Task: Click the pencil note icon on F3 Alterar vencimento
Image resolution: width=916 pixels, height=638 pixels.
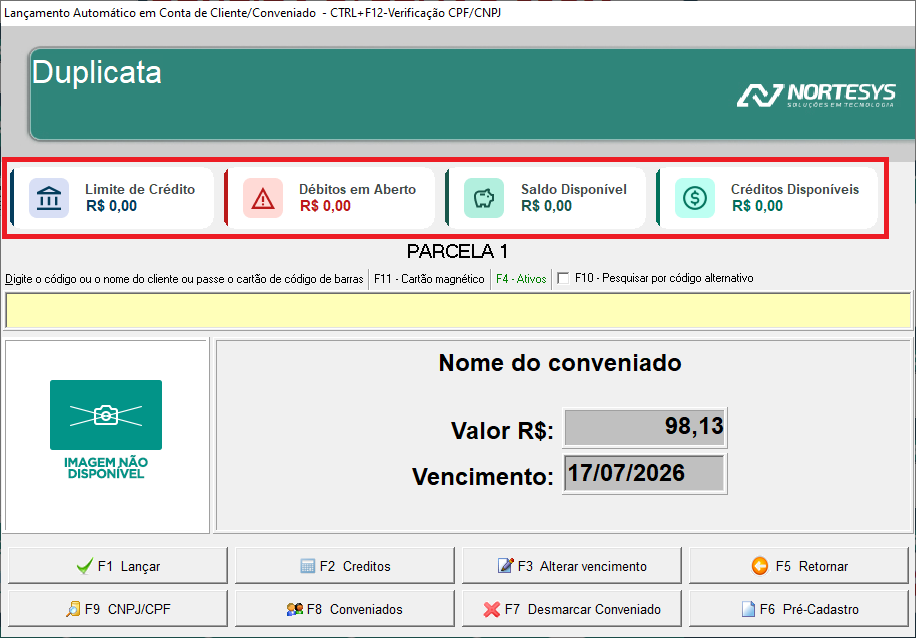Action: pyautogui.click(x=505, y=566)
